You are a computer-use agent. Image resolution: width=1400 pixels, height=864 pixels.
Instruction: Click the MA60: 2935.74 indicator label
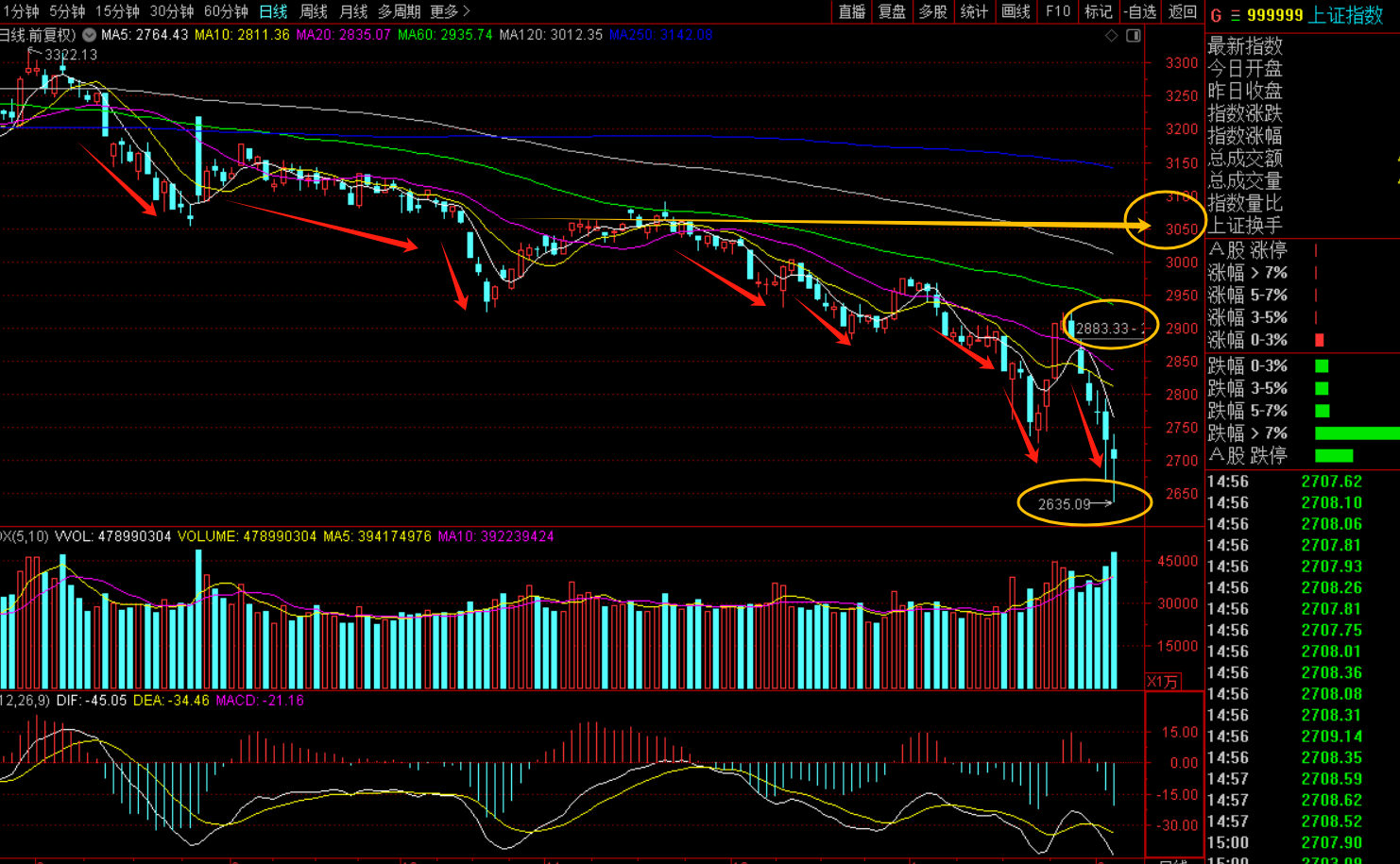pyautogui.click(x=445, y=35)
